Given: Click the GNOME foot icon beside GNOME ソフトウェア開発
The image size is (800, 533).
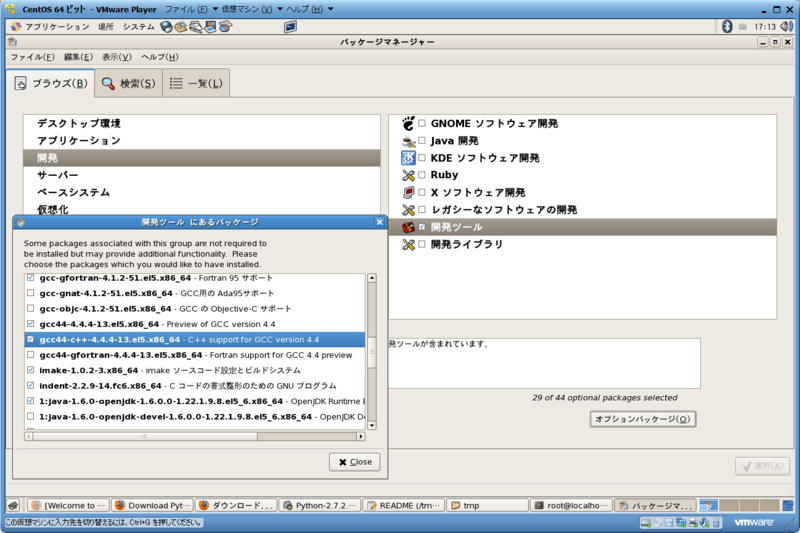Looking at the screenshot, I should [408, 123].
